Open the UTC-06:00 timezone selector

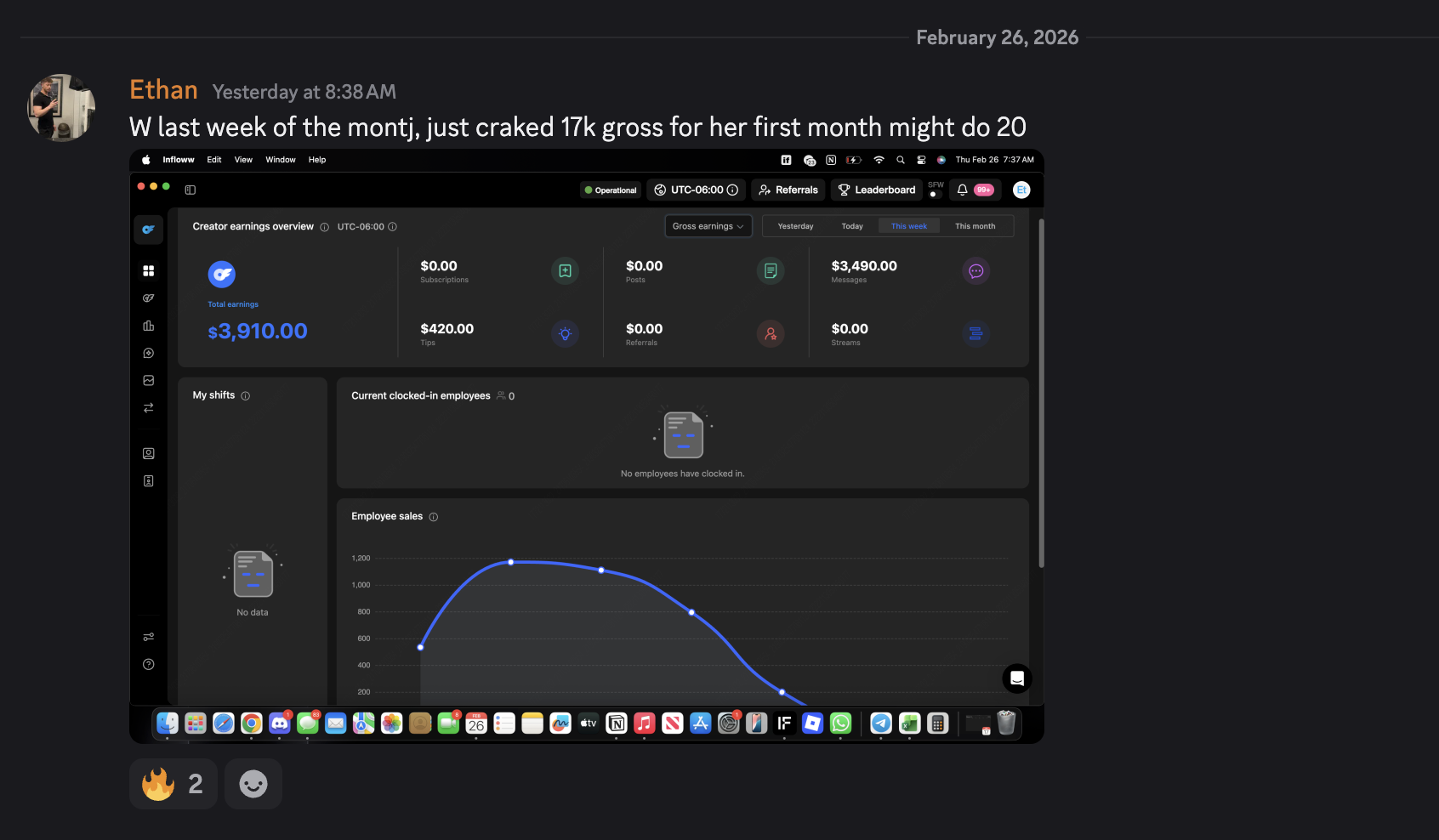(696, 190)
